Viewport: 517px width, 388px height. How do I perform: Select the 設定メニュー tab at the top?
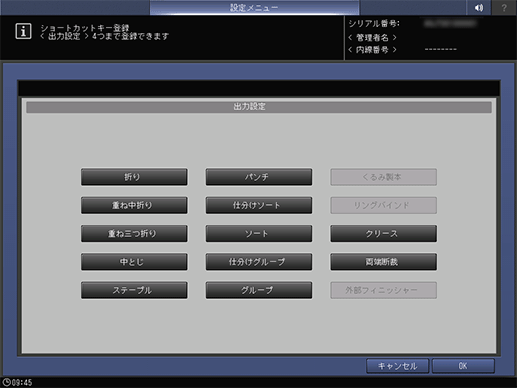click(254, 8)
